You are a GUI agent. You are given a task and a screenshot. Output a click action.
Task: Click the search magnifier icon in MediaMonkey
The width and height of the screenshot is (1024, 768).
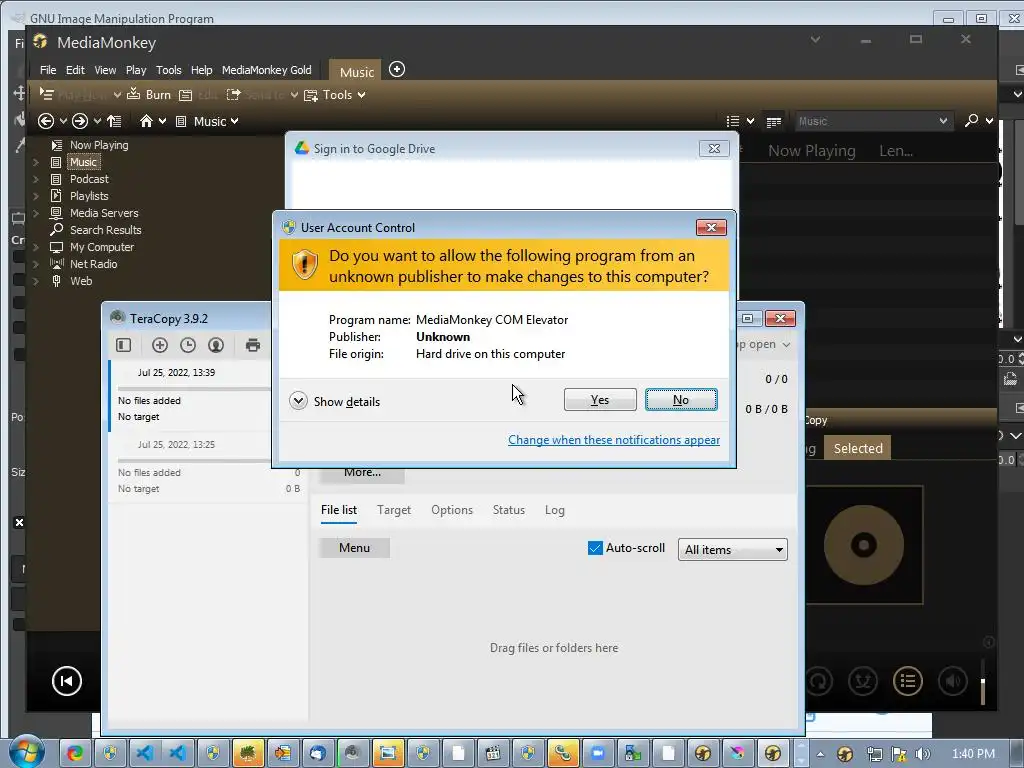coord(972,120)
